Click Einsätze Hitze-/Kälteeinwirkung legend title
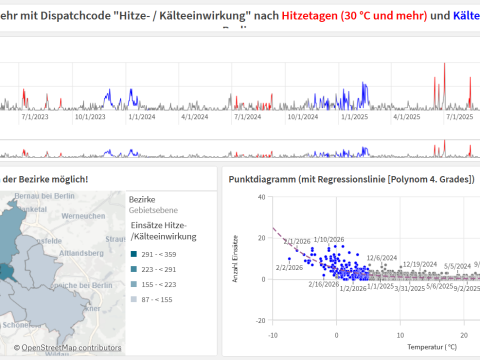Screen dimensions: 480x360 [x=163, y=231]
